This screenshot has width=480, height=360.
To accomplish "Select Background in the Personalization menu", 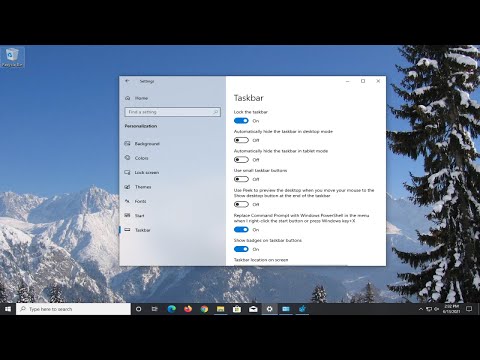I will coord(172,144).
